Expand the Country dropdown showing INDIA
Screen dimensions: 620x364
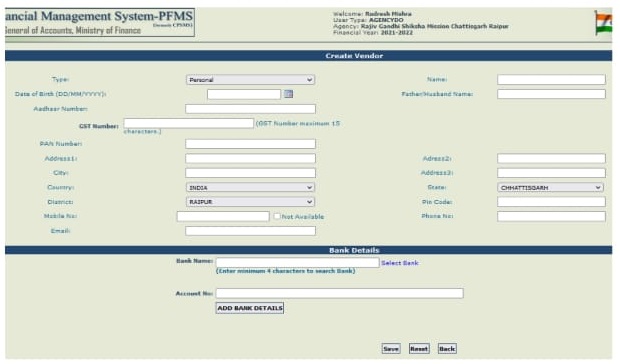pos(250,187)
